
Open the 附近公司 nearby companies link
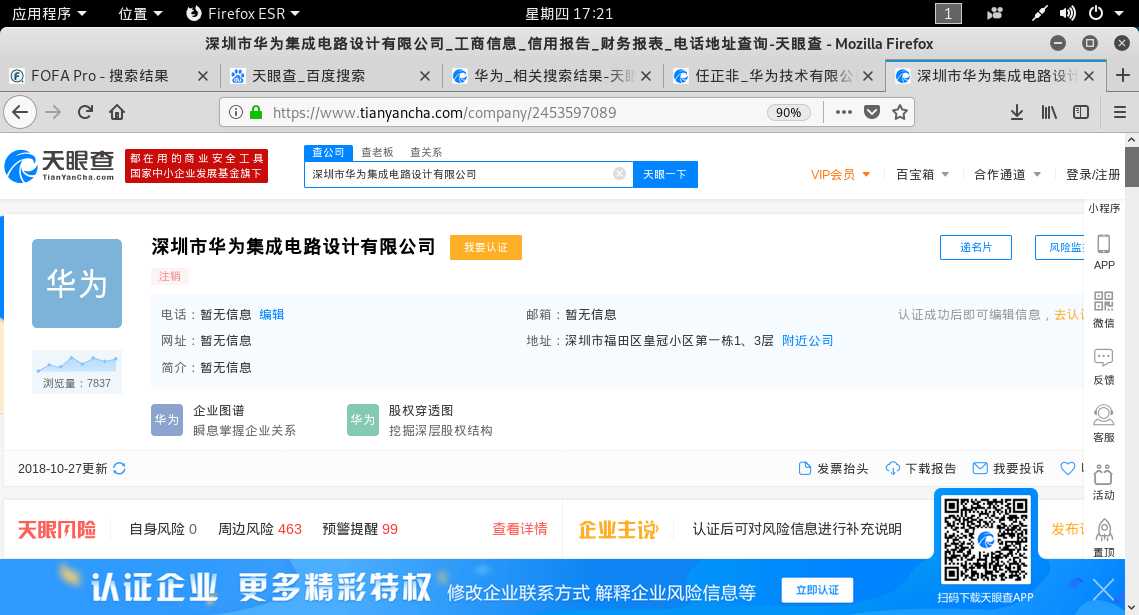(807, 341)
